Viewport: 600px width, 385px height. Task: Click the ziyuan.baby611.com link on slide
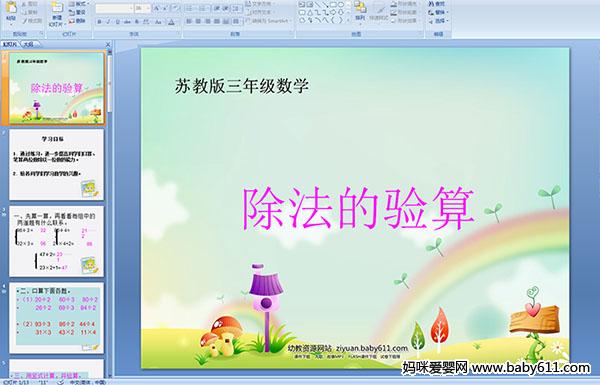coord(372,348)
